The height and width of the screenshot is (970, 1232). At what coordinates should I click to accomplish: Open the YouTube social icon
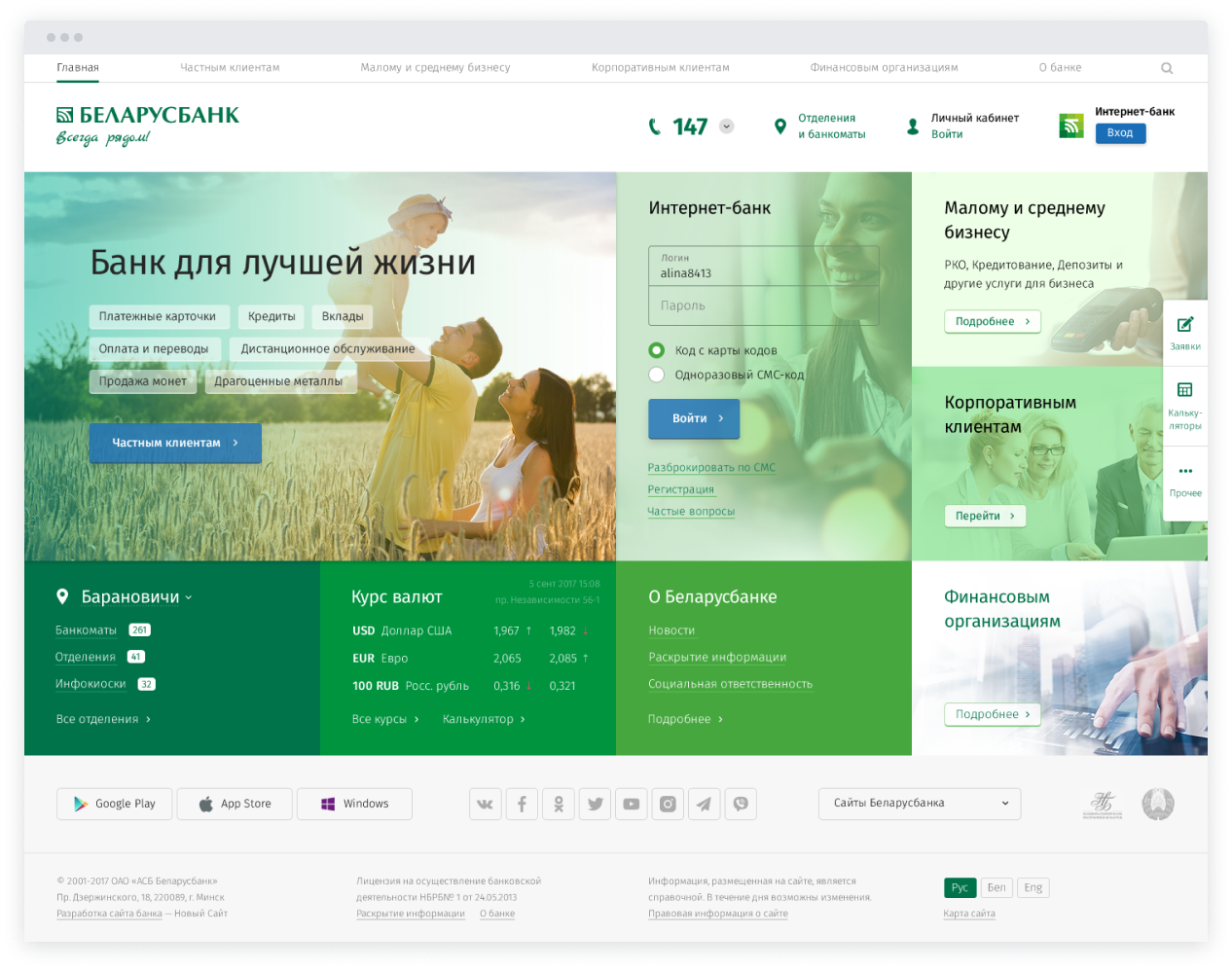pyautogui.click(x=632, y=804)
